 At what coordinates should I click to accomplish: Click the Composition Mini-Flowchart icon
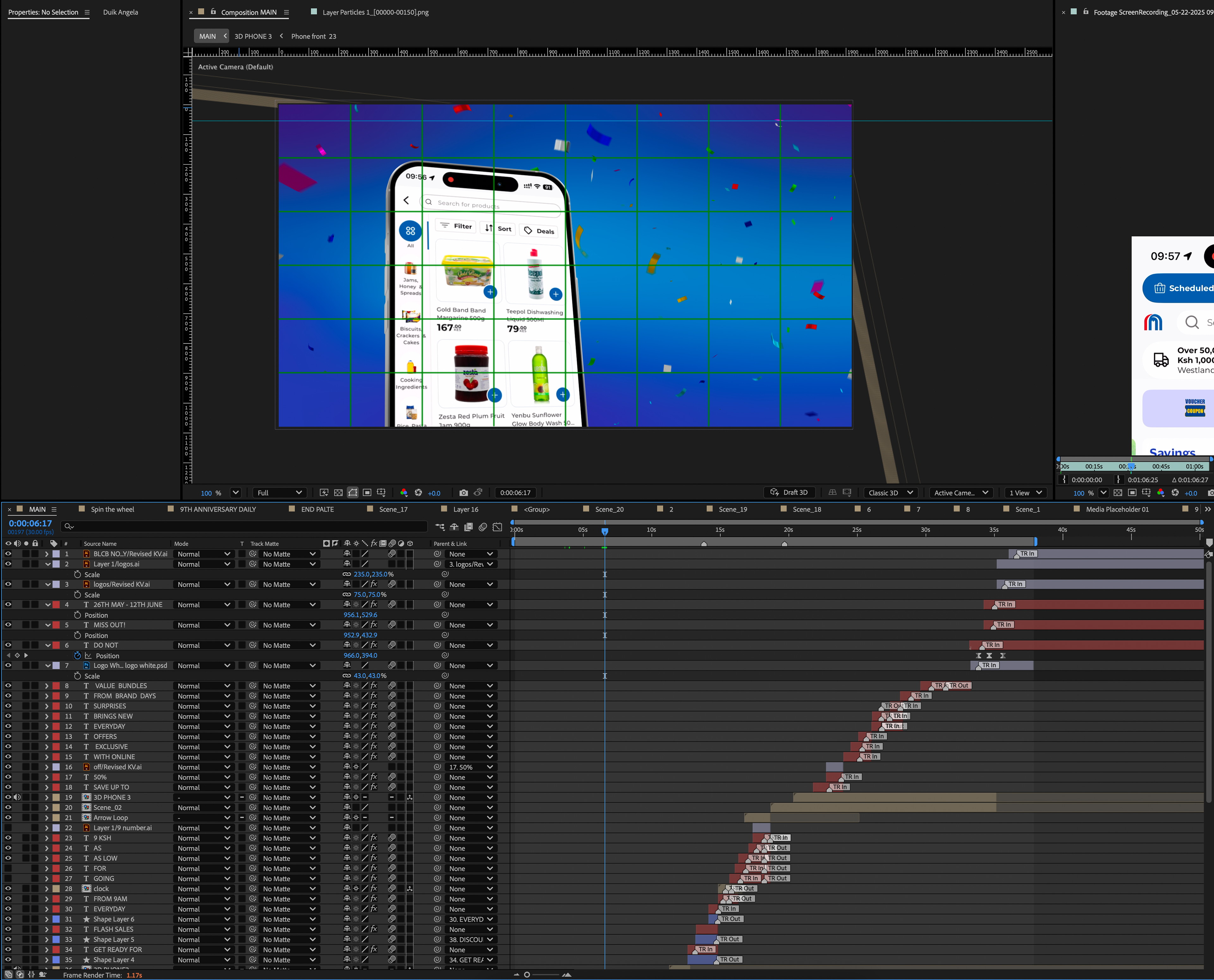pyautogui.click(x=440, y=527)
